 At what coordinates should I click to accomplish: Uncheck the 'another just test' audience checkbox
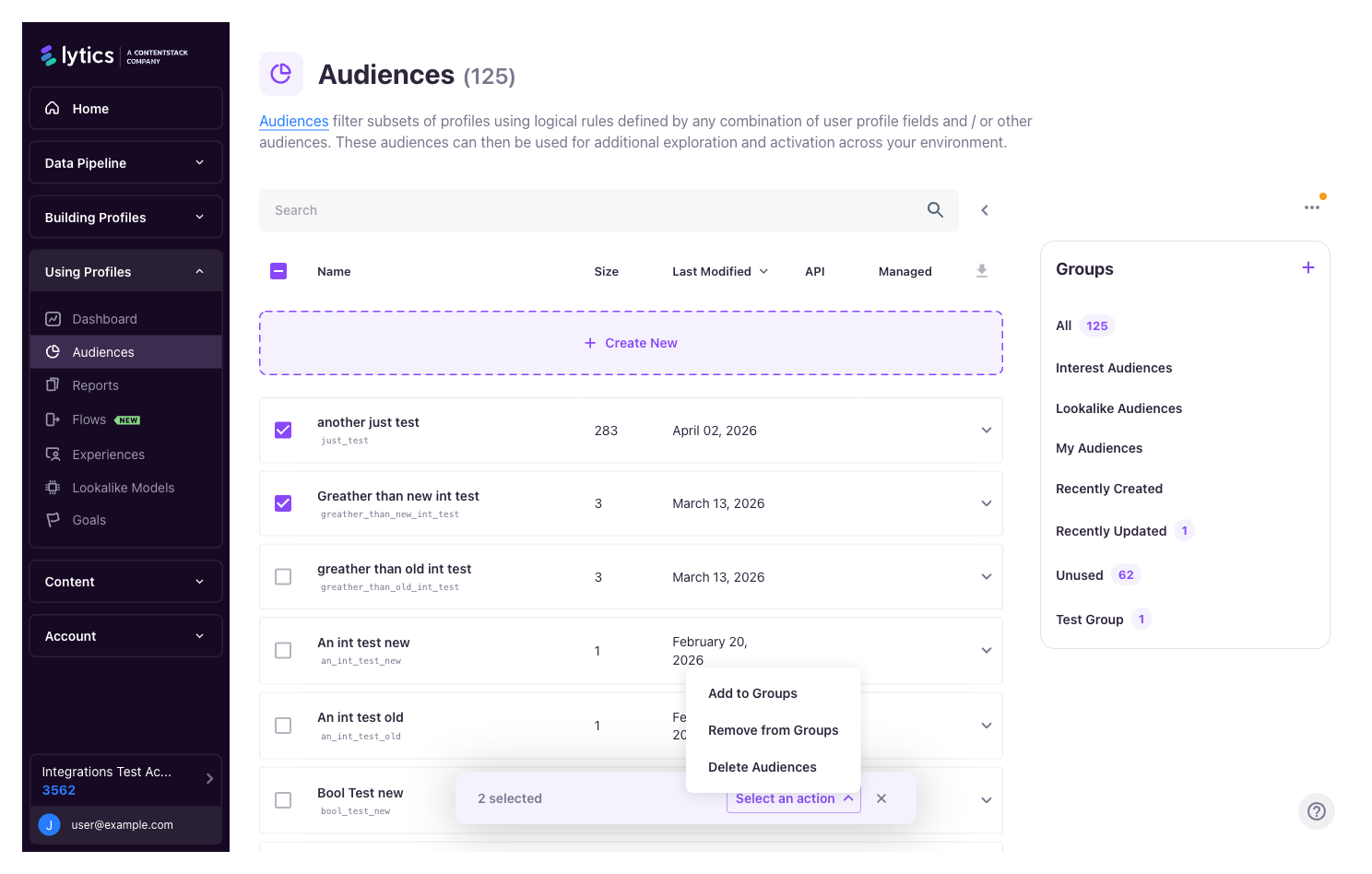(x=283, y=430)
